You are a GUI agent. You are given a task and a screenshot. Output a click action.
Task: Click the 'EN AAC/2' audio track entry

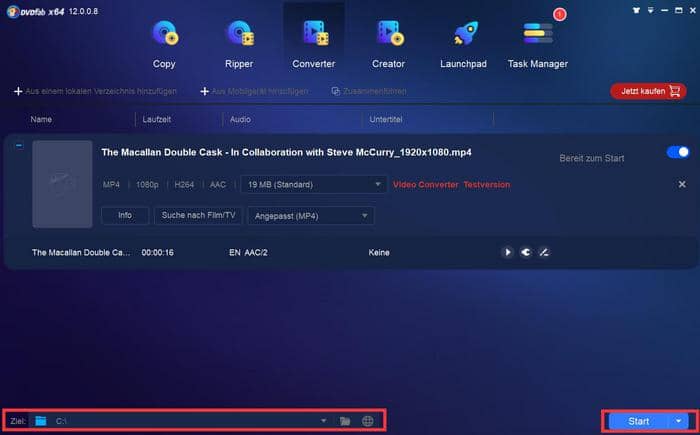click(x=248, y=252)
